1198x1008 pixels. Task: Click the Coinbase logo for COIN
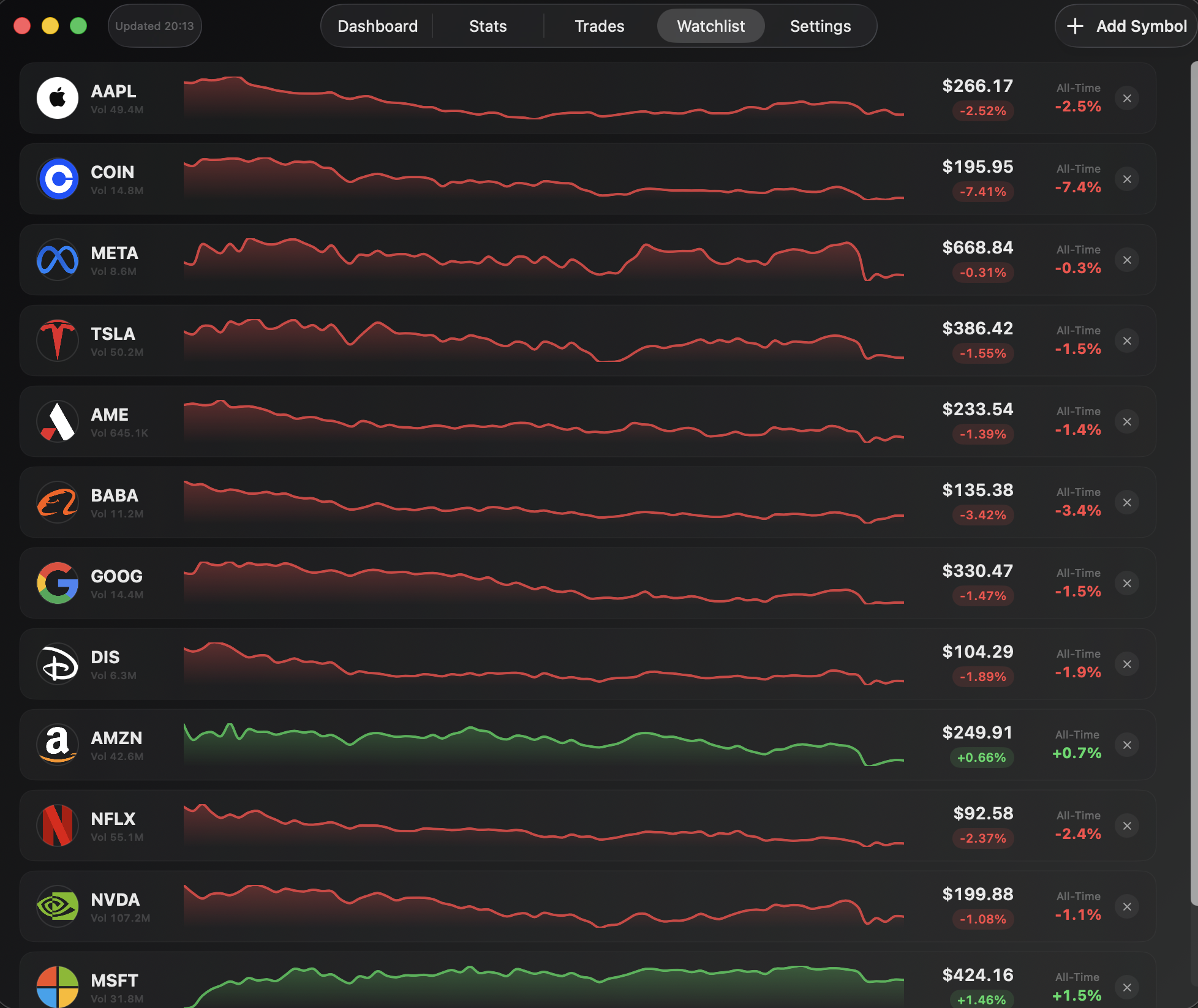click(58, 179)
